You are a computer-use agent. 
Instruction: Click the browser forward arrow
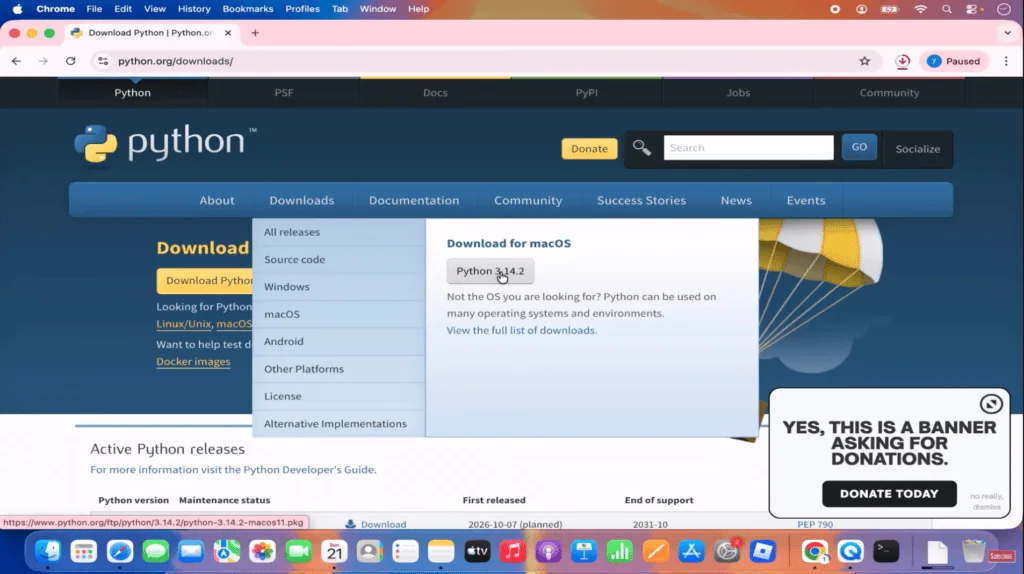(43, 61)
